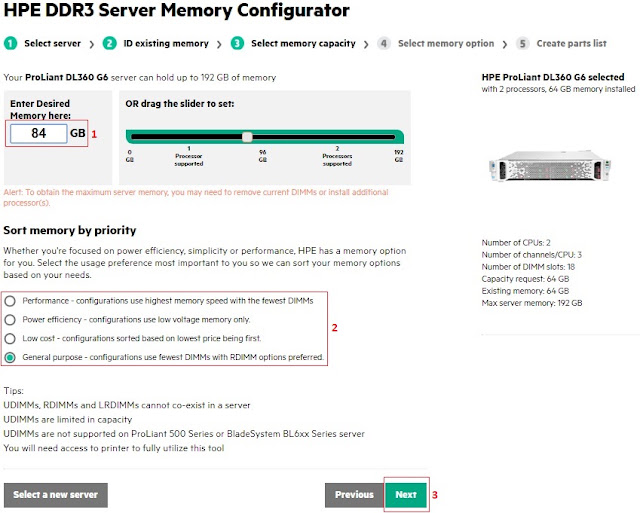Select the Power efficiency radio option
The width and height of the screenshot is (640, 513).
[x=10, y=320]
